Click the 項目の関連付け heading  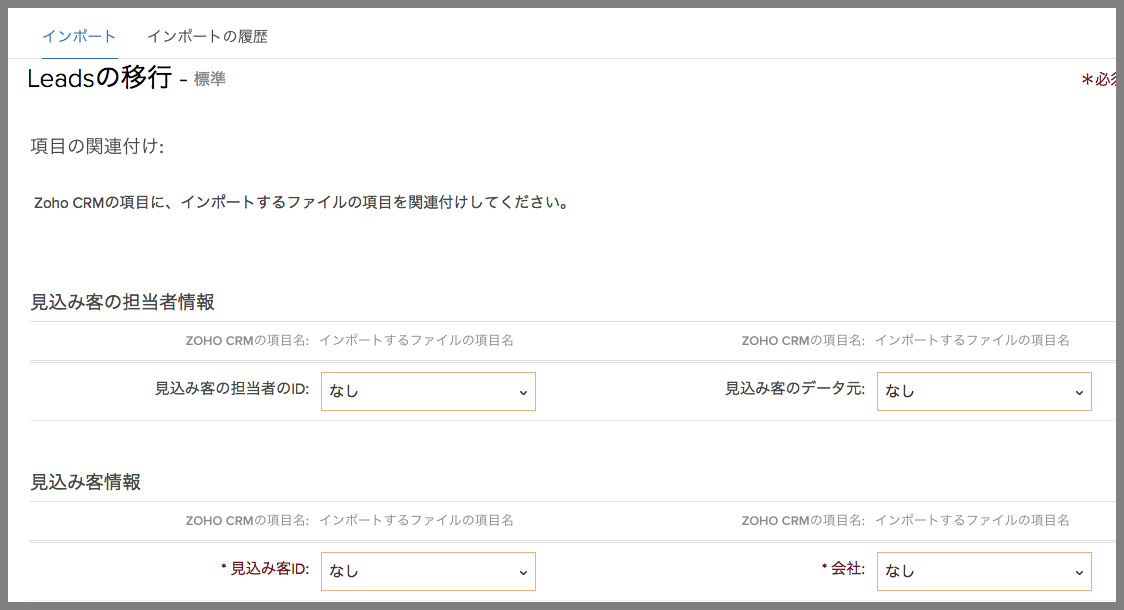tap(97, 147)
